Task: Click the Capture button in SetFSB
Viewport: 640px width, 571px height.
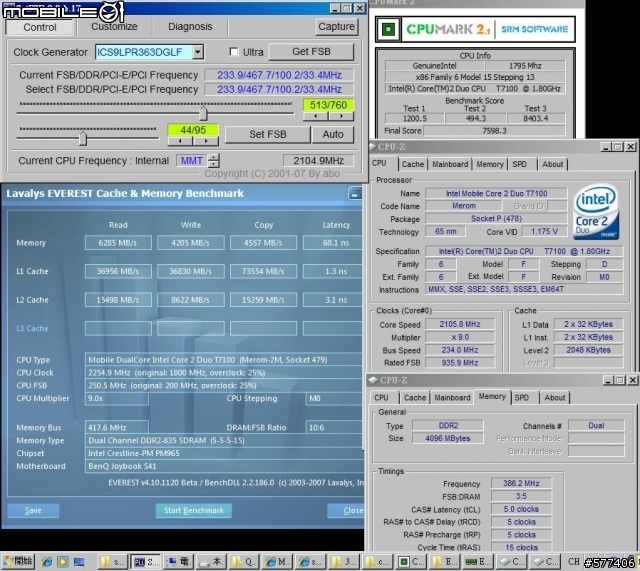Action: click(x=336, y=27)
